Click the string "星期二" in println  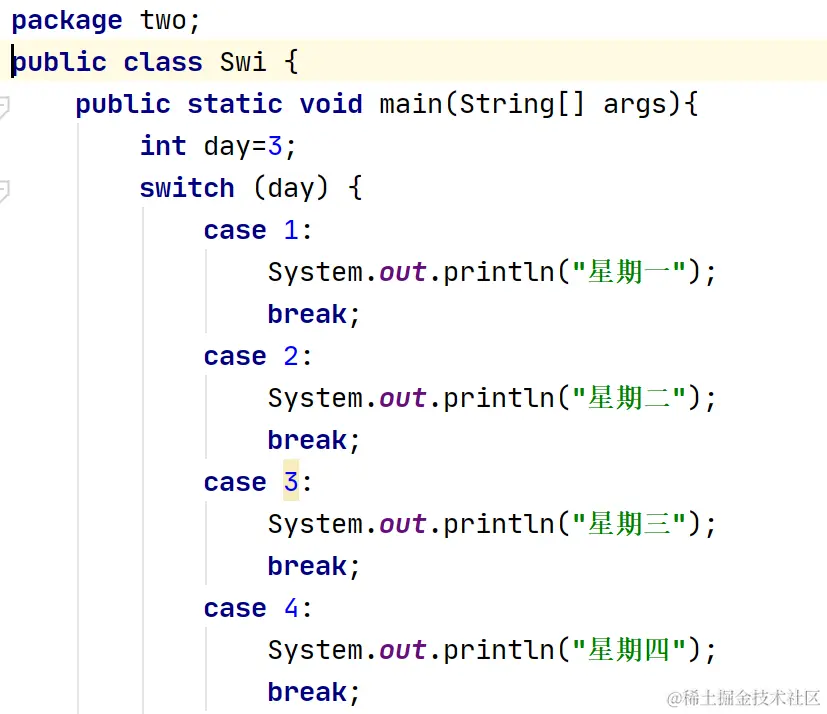(628, 398)
